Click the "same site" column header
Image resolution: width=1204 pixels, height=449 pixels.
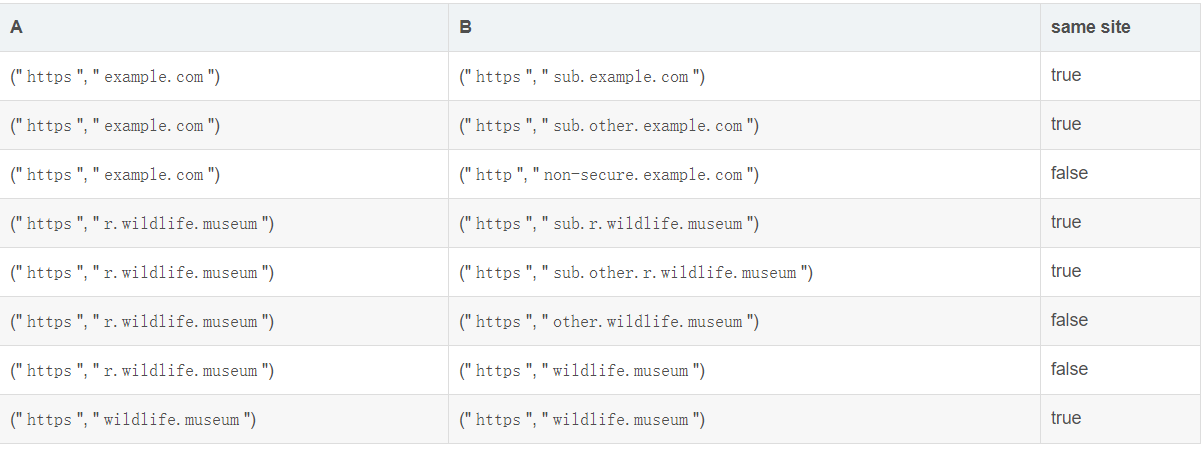click(1090, 27)
